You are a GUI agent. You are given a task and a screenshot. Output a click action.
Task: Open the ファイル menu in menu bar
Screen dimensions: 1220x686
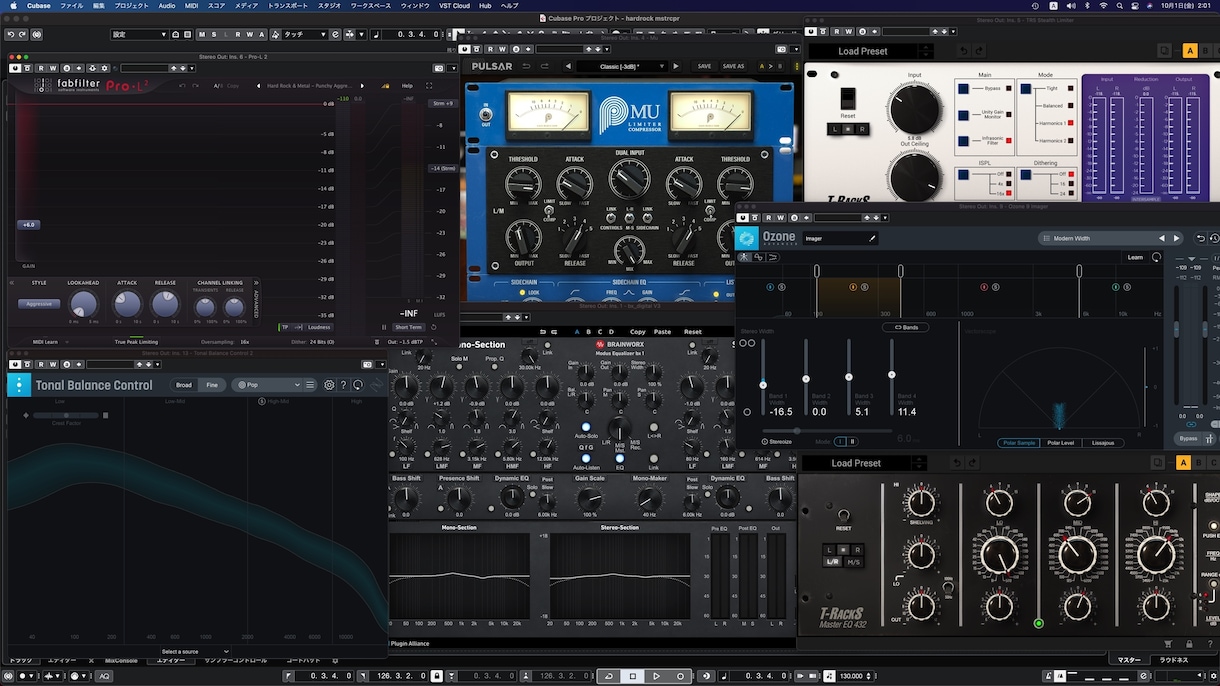[72, 5]
